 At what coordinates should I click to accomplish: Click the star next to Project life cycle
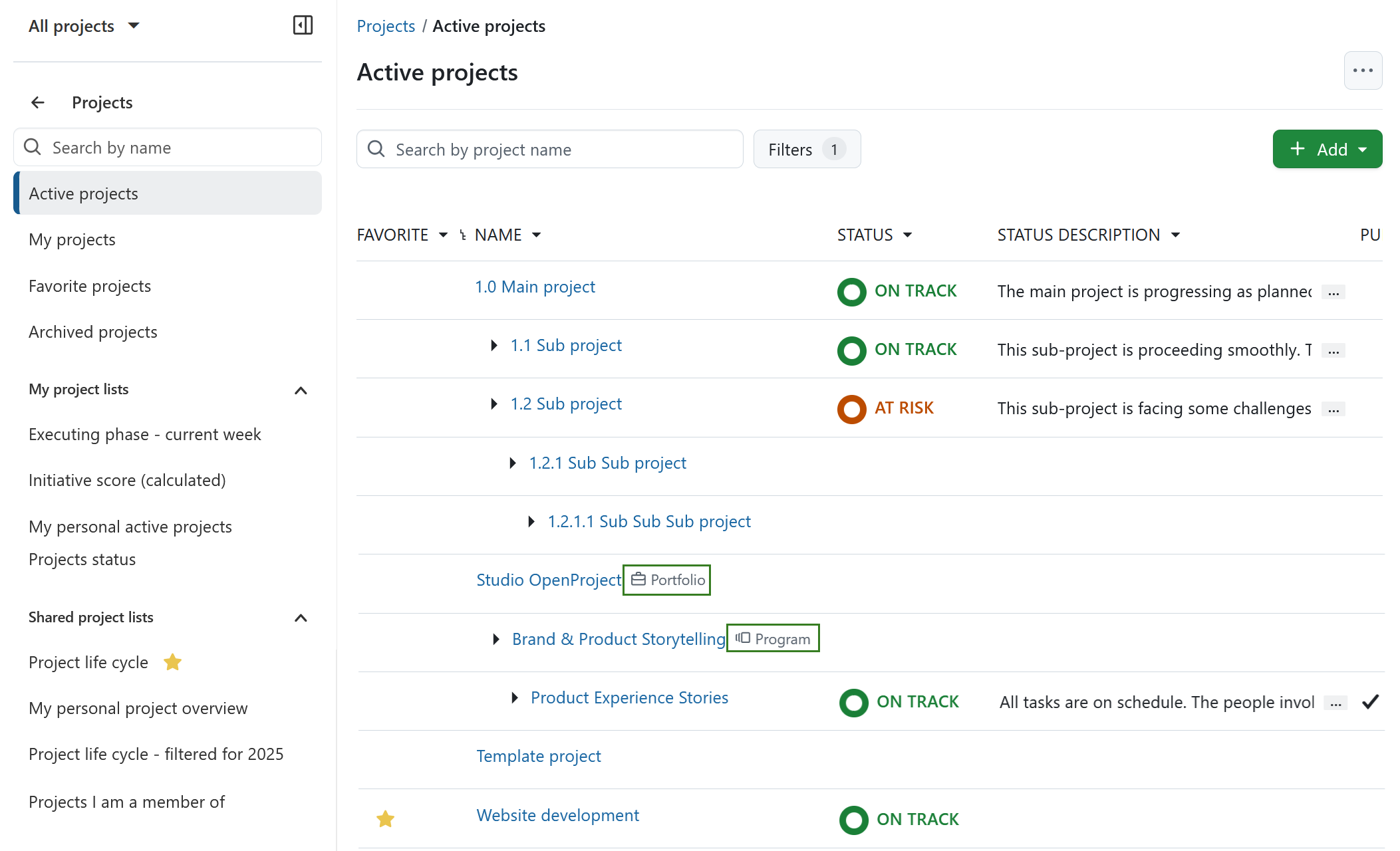pyautogui.click(x=172, y=662)
